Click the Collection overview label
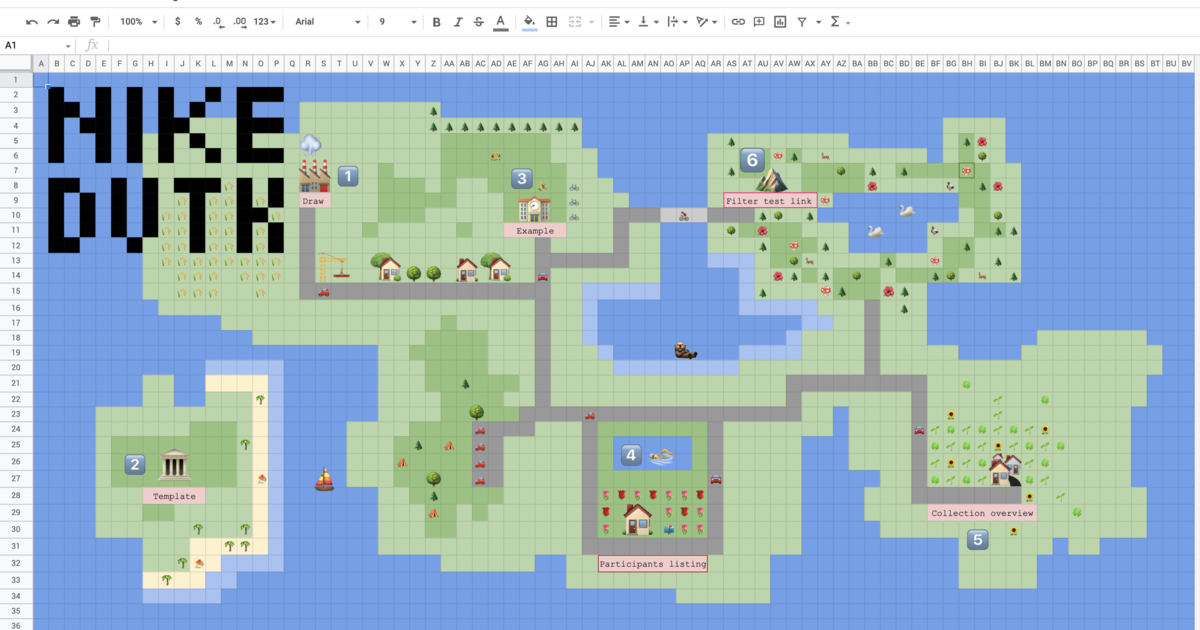Screen dimensions: 1200x630 click(x=982, y=513)
